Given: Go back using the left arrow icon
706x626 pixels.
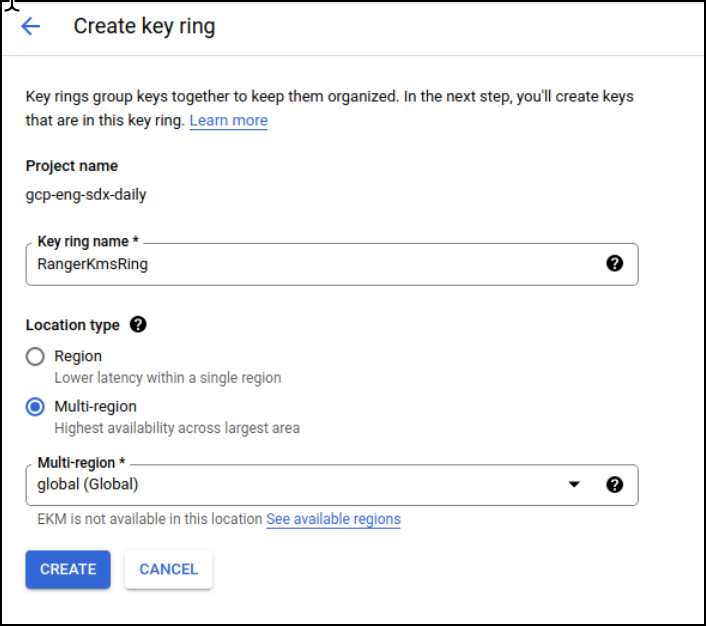Looking at the screenshot, I should [31, 26].
